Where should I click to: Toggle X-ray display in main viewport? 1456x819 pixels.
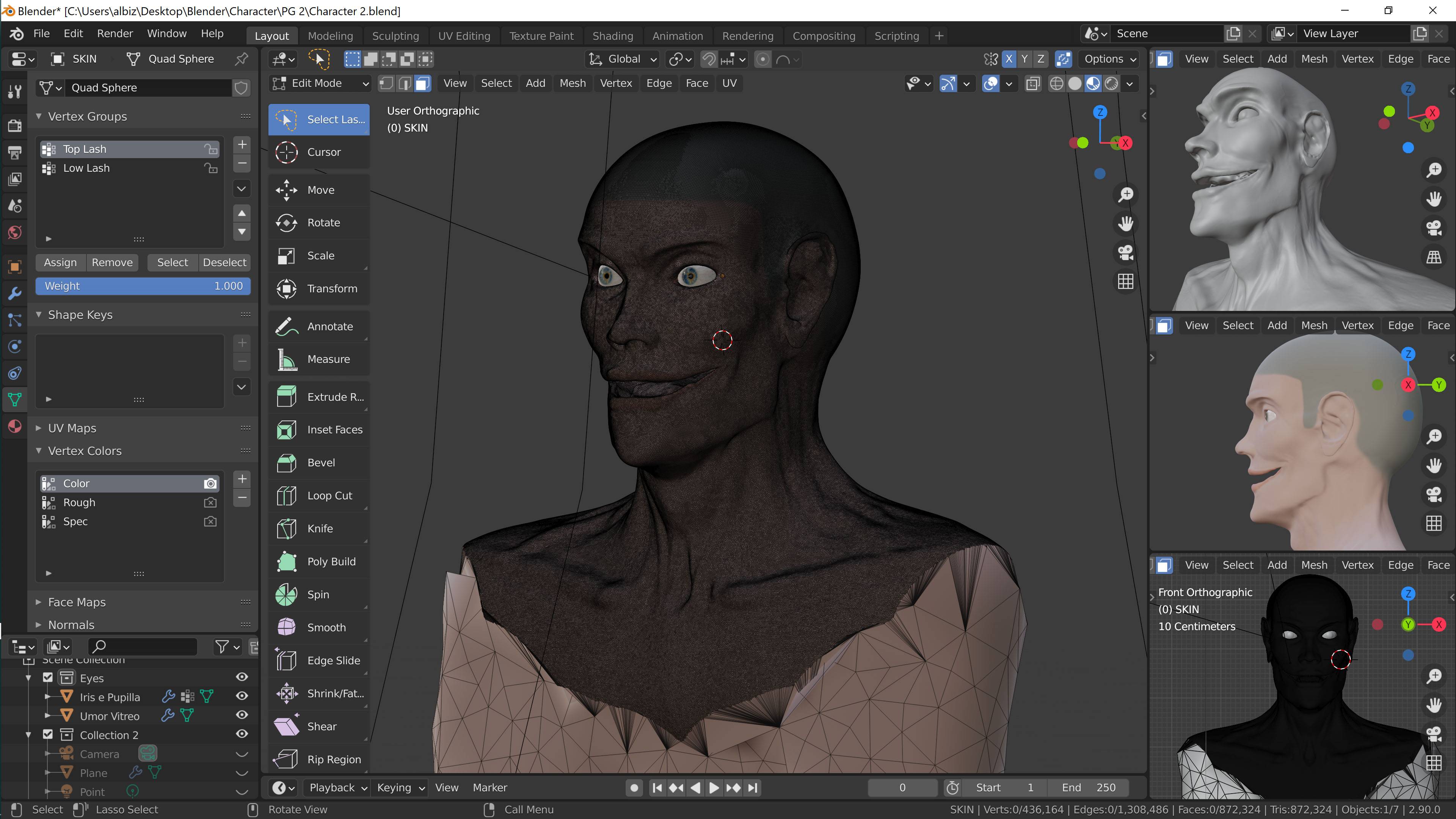point(1032,84)
